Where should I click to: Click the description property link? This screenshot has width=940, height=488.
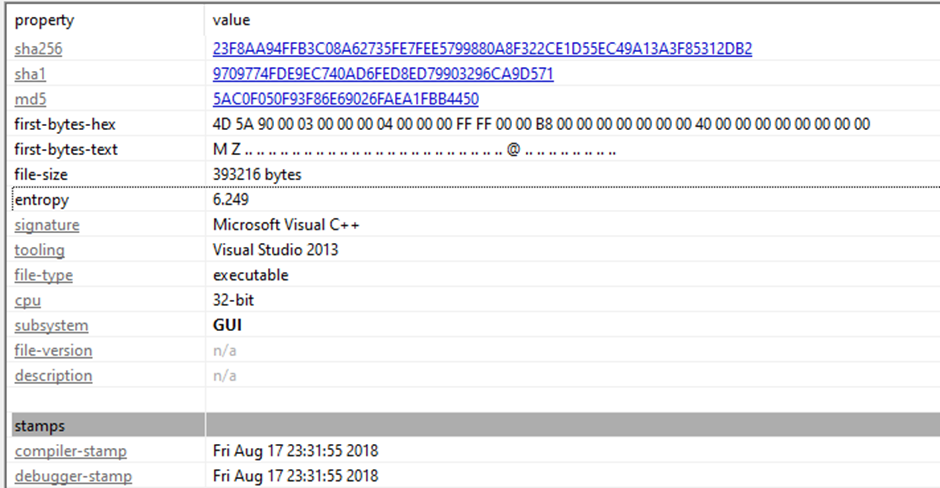[53, 376]
